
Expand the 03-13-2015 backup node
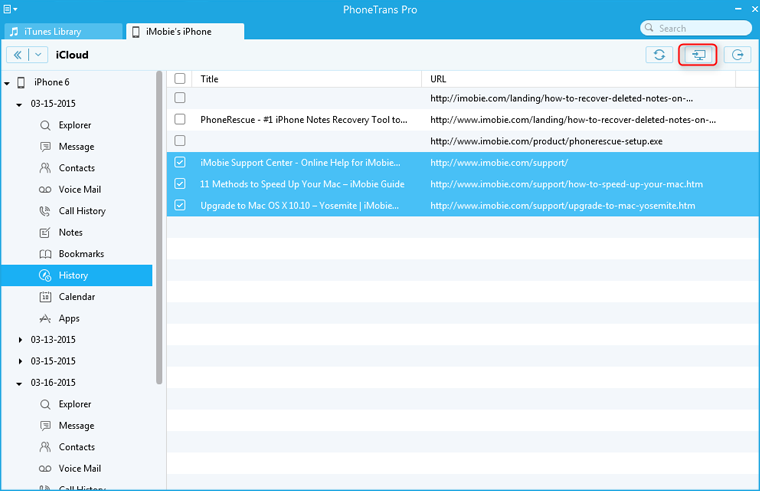click(x=21, y=340)
